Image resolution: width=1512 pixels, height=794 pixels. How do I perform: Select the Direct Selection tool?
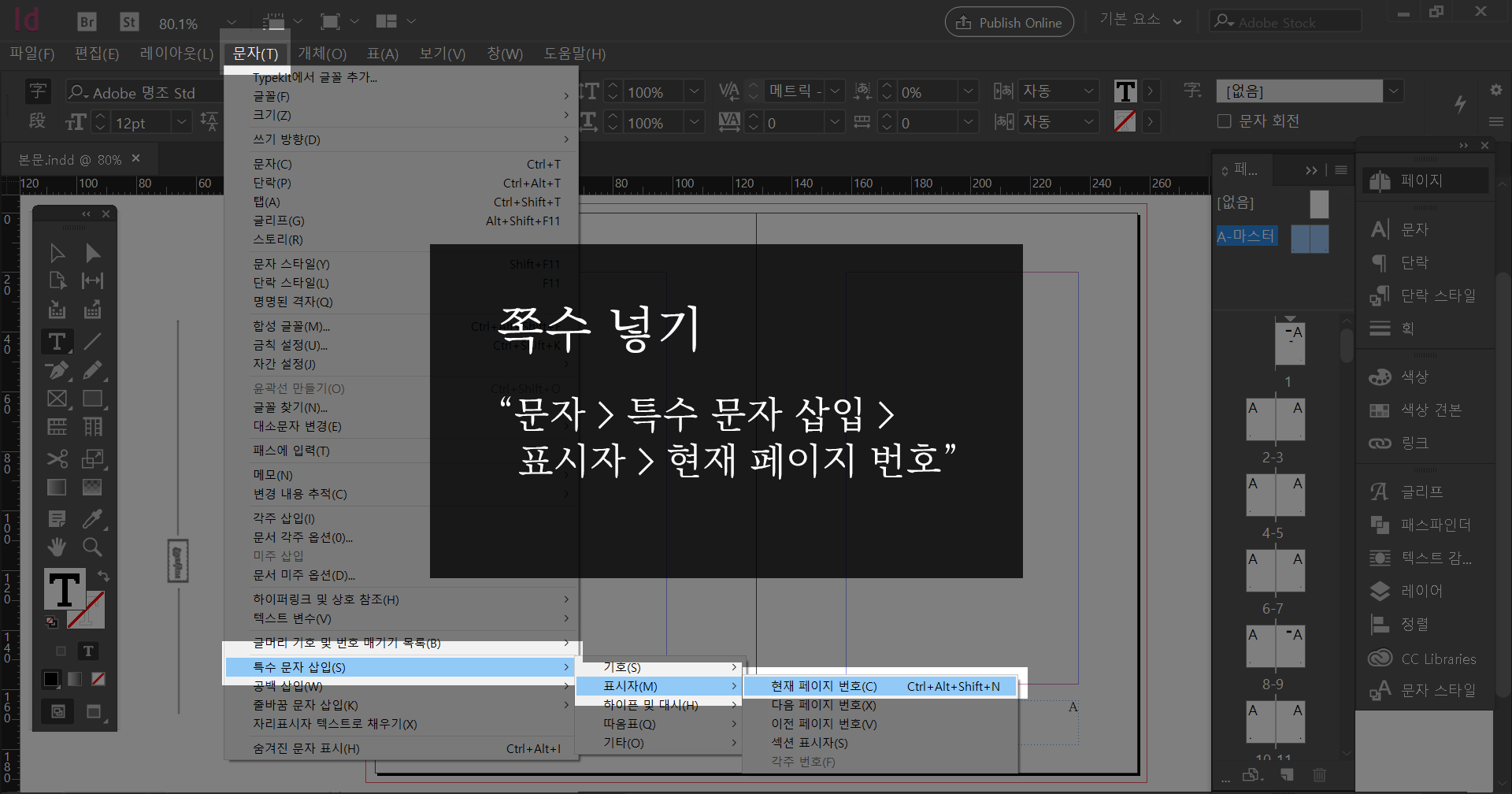click(x=93, y=253)
